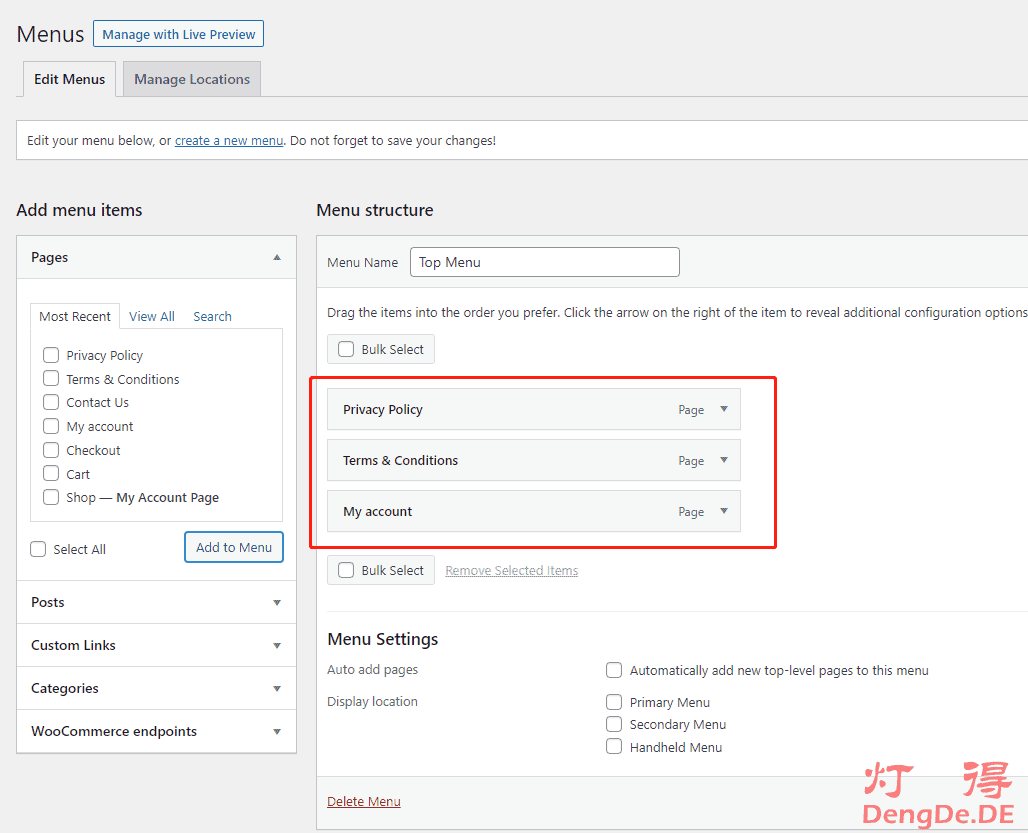Expand the Terms & Conditions menu item options

click(724, 460)
